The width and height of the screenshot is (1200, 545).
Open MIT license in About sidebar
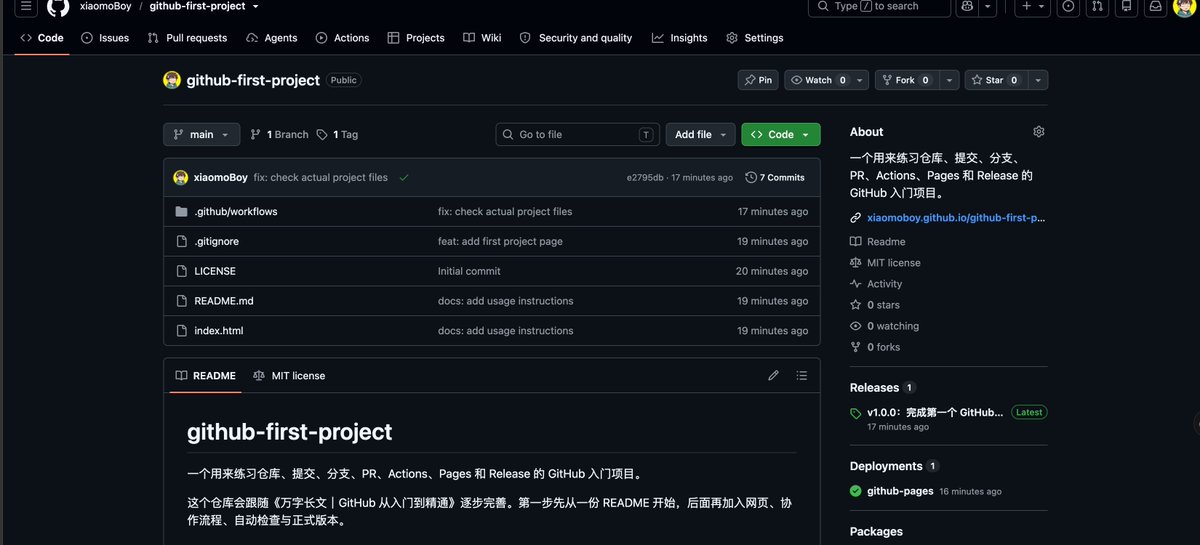coord(885,262)
